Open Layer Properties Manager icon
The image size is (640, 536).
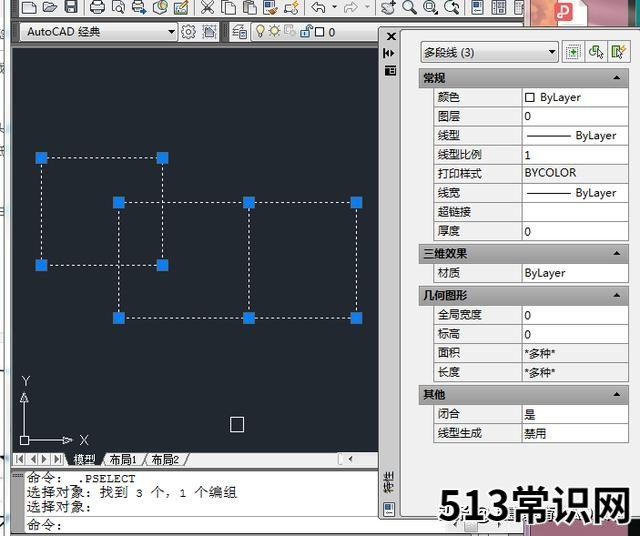tap(240, 32)
